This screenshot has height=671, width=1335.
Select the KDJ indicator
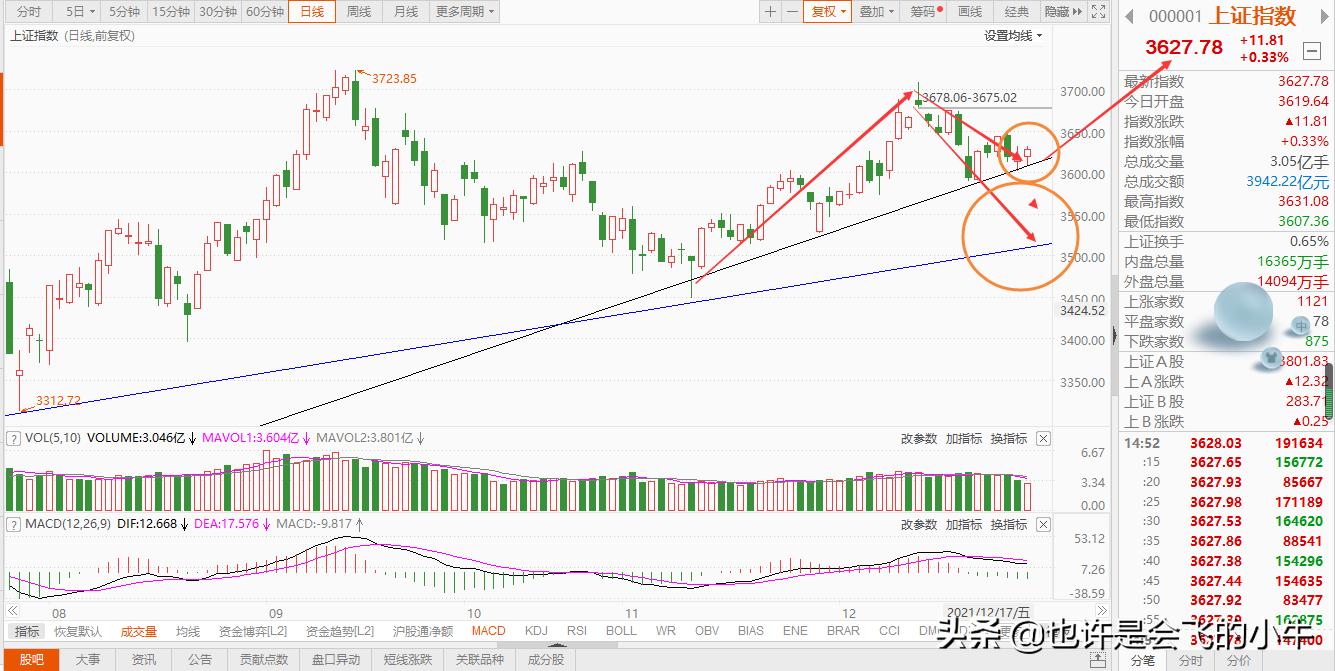(536, 631)
